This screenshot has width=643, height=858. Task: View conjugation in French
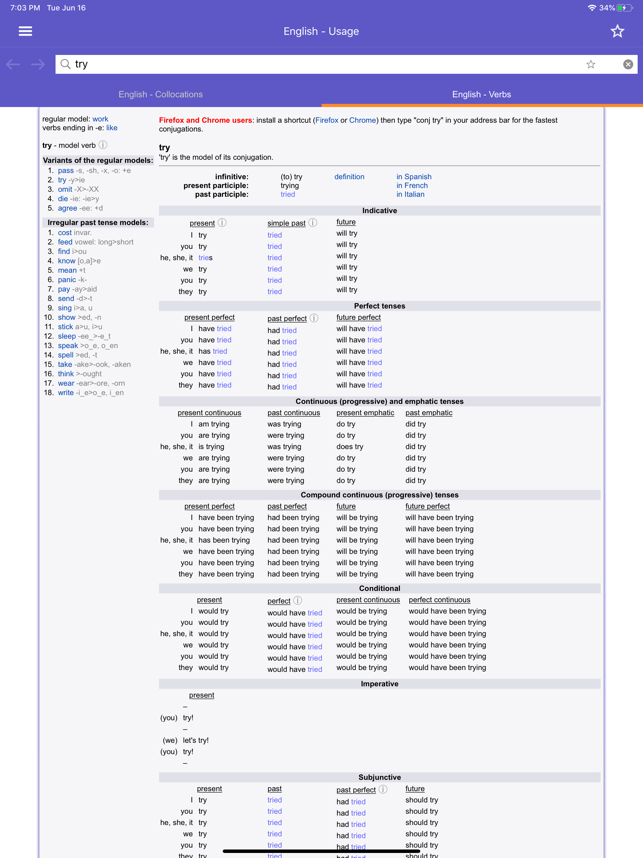pyautogui.click(x=412, y=185)
